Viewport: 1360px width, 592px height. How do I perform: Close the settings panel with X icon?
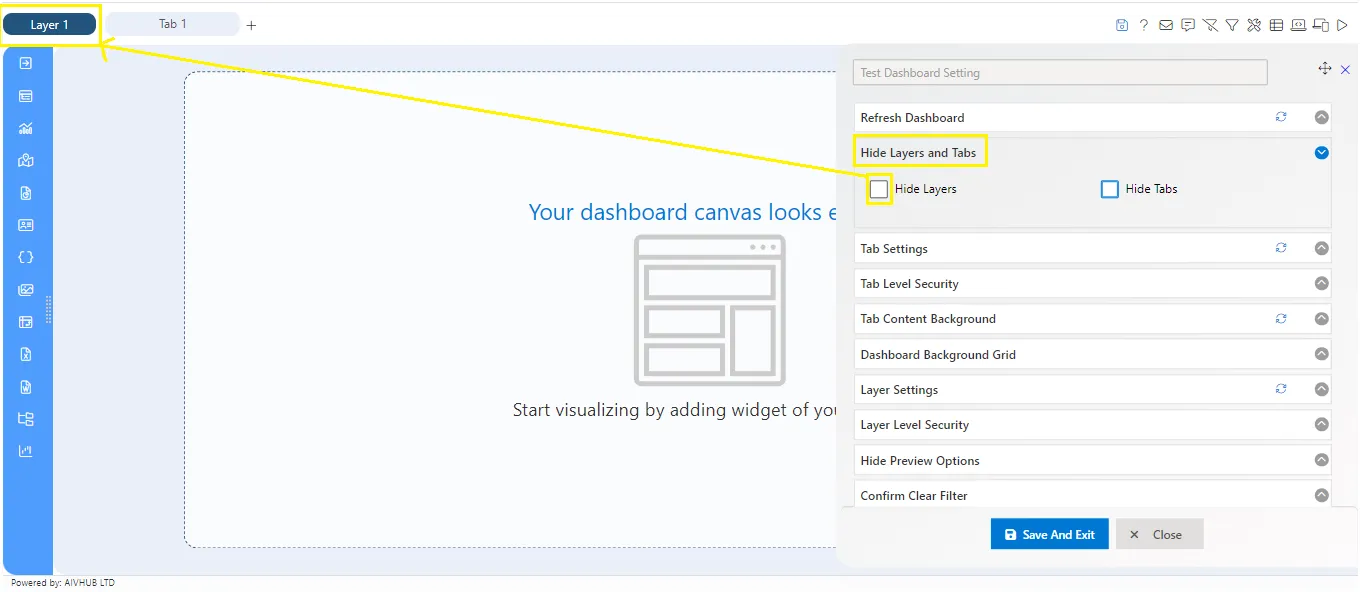click(x=1345, y=69)
